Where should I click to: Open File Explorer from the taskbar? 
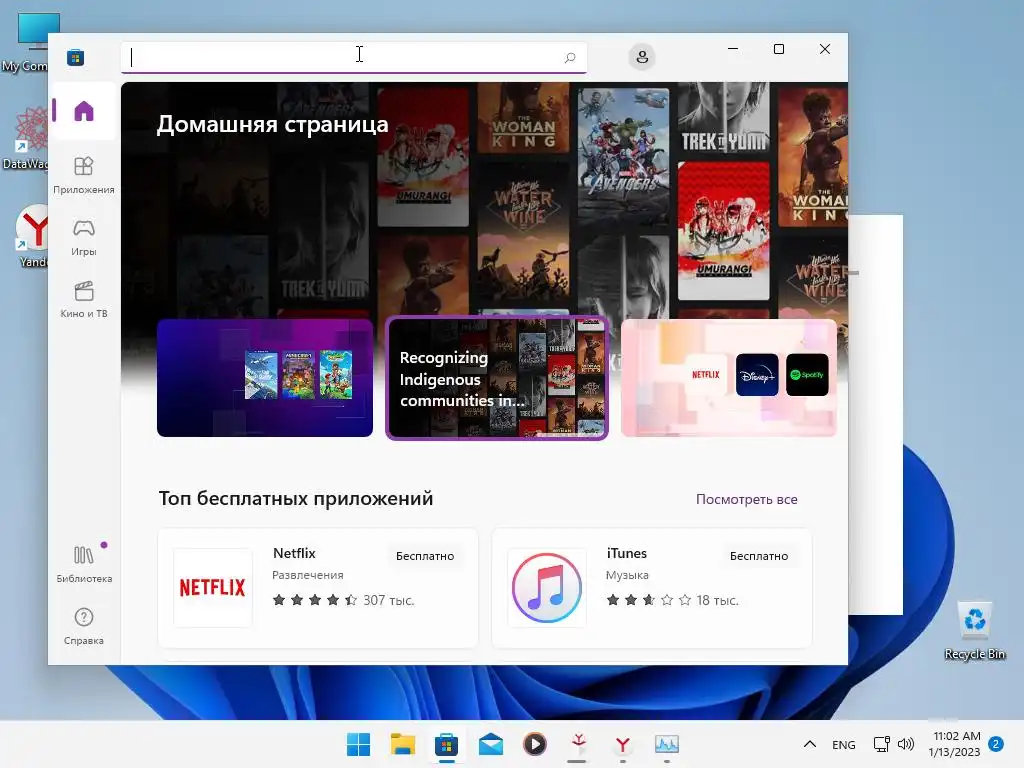click(x=402, y=744)
